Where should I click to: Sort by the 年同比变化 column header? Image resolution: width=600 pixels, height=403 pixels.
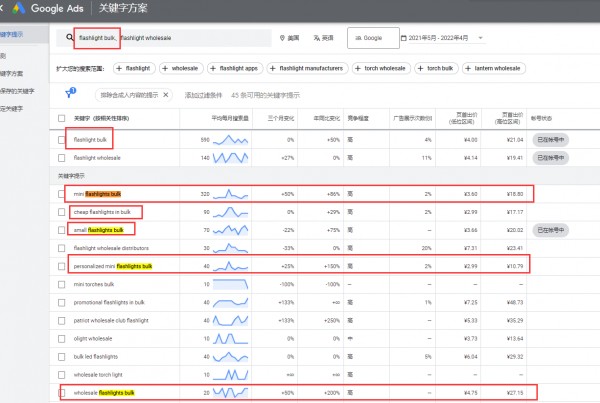click(x=326, y=118)
